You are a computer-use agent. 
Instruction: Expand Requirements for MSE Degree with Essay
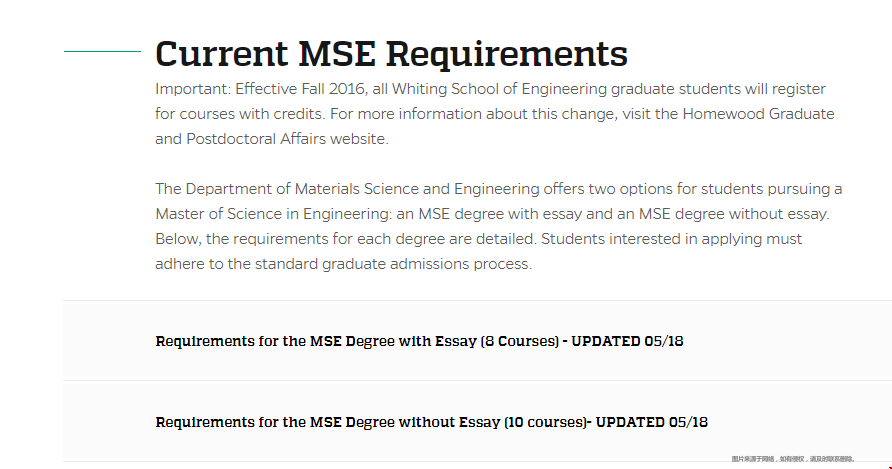(477, 341)
